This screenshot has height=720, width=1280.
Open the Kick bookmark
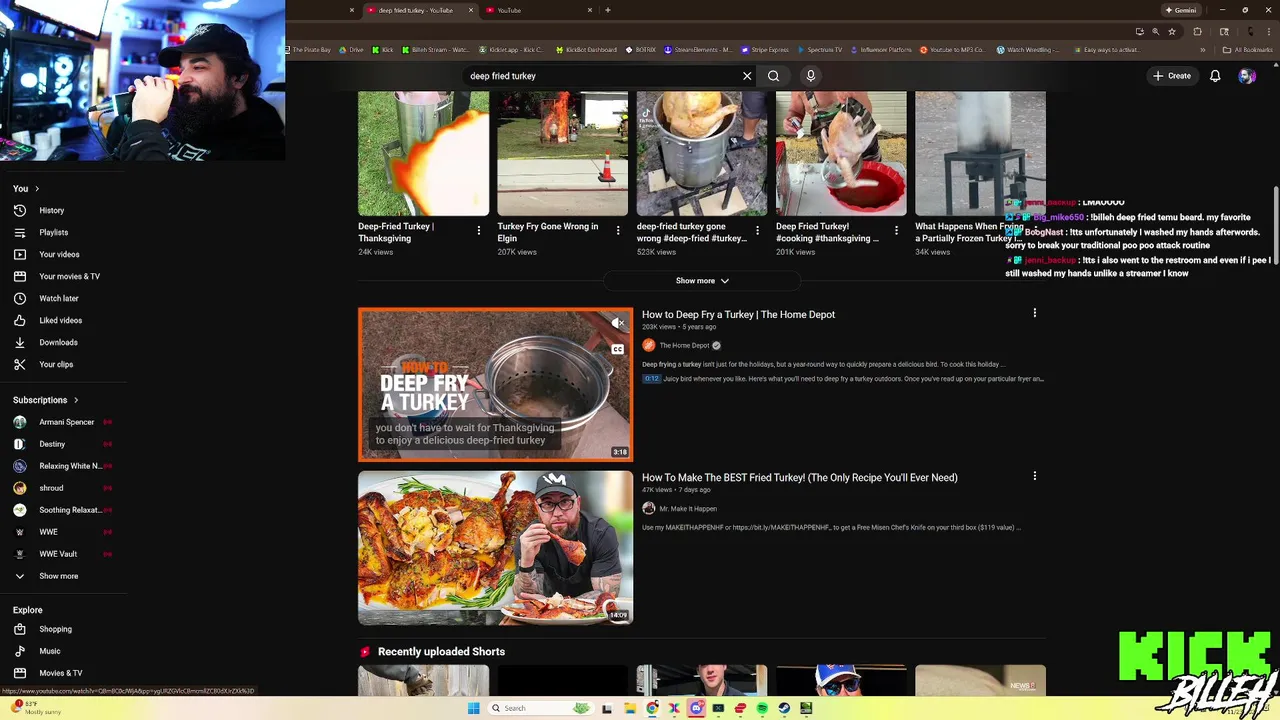pyautogui.click(x=383, y=50)
